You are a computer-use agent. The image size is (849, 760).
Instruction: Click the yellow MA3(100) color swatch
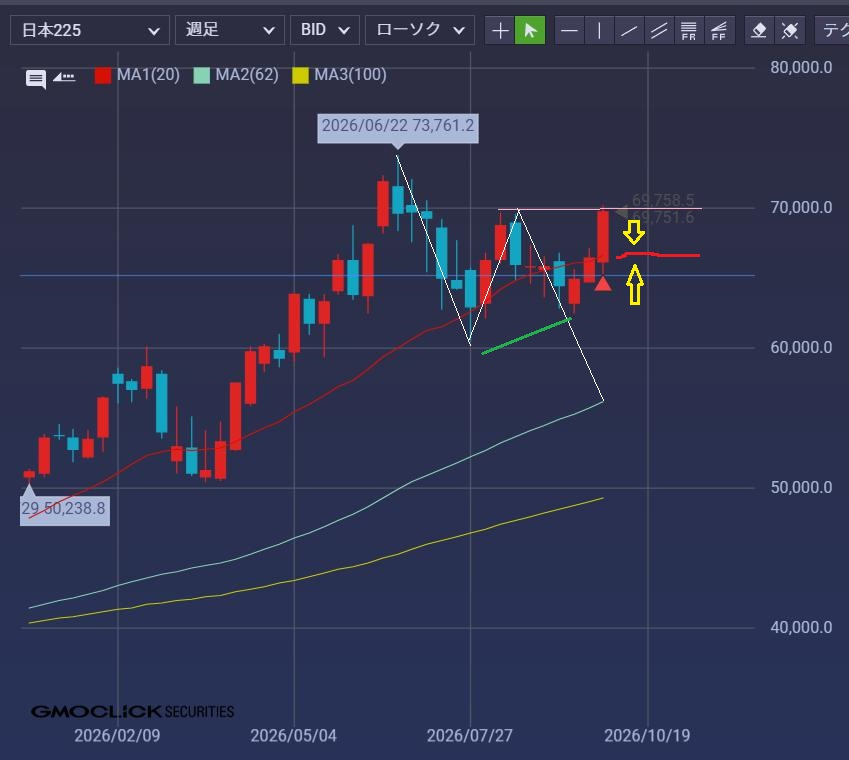tap(301, 75)
